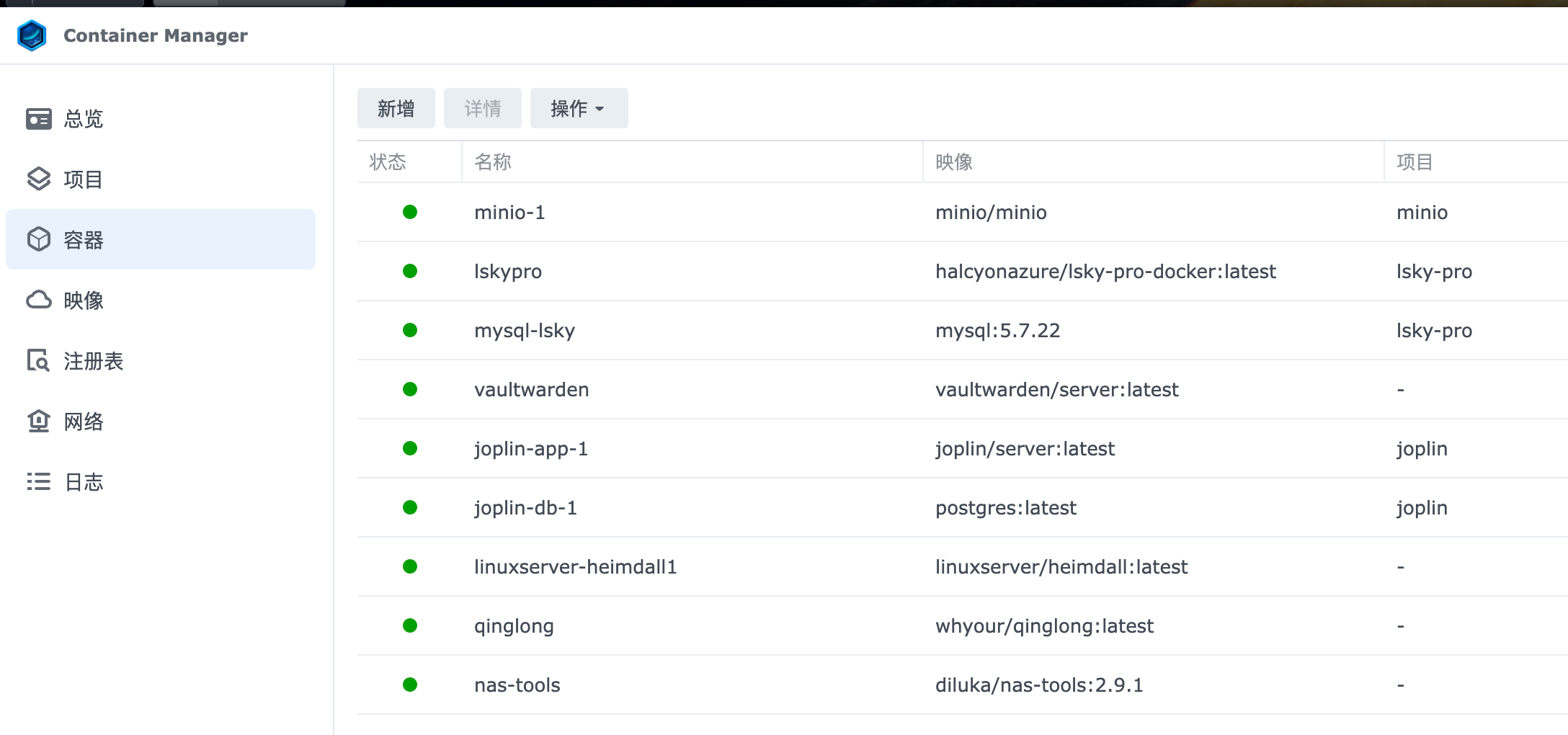Image resolution: width=1568 pixels, height=735 pixels.
Task: Click the 新增 add button
Action: point(396,108)
